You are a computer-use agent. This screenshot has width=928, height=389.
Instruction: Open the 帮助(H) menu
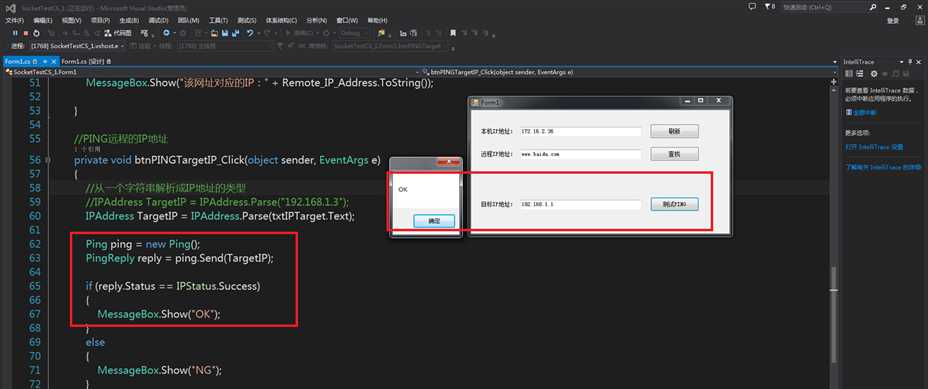377,20
